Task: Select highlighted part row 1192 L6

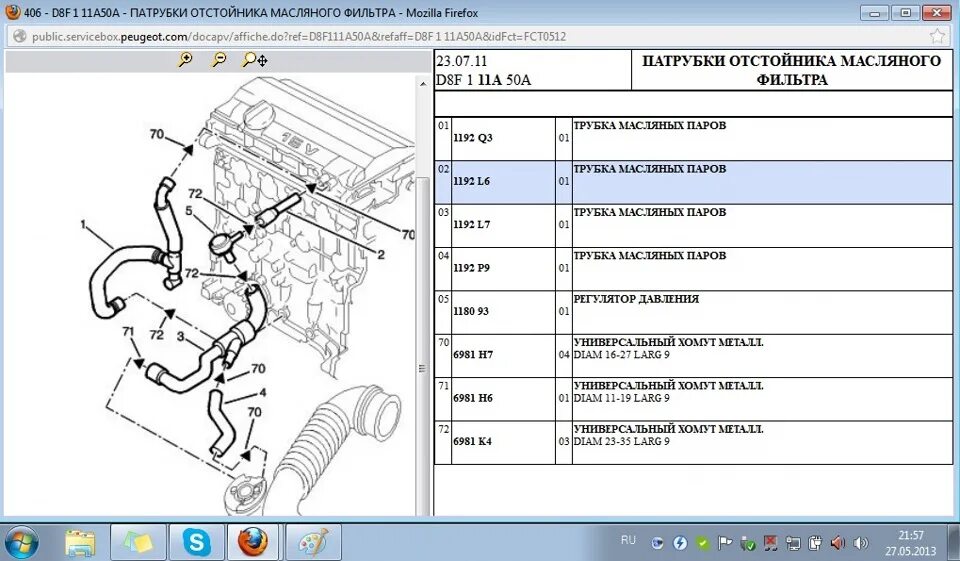Action: click(x=693, y=181)
